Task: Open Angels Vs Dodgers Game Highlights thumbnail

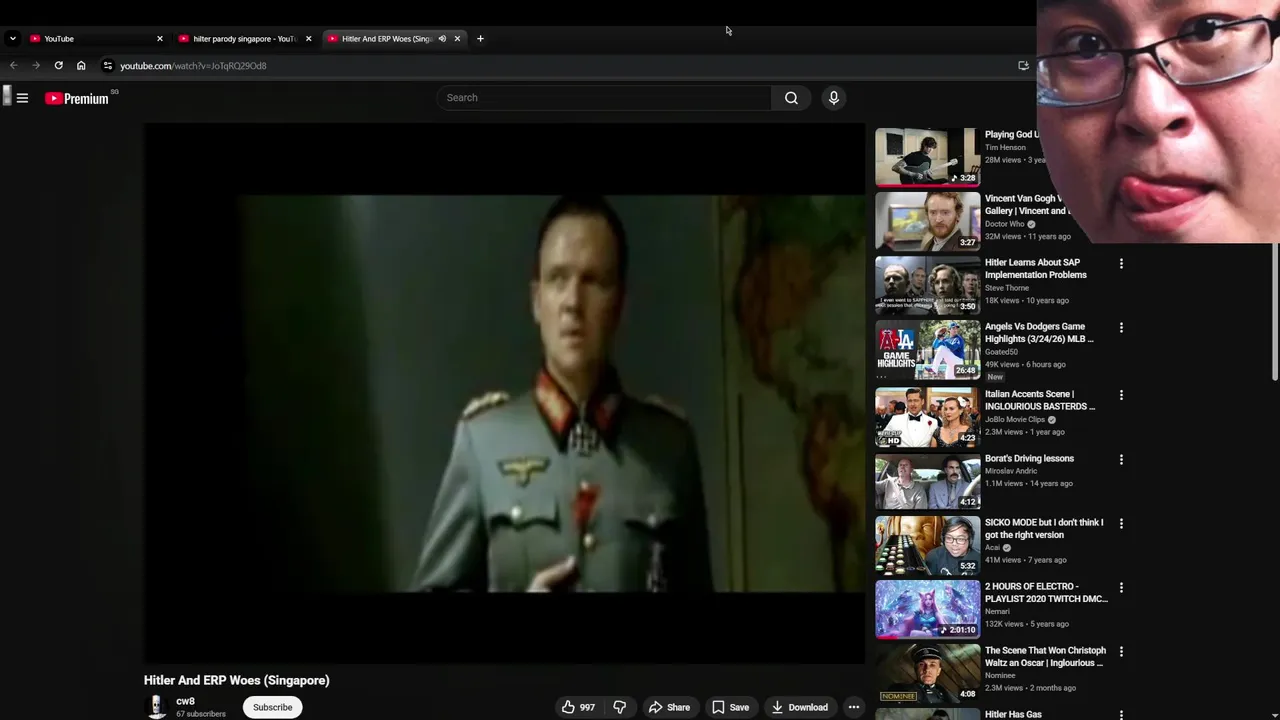Action: pyautogui.click(x=928, y=349)
